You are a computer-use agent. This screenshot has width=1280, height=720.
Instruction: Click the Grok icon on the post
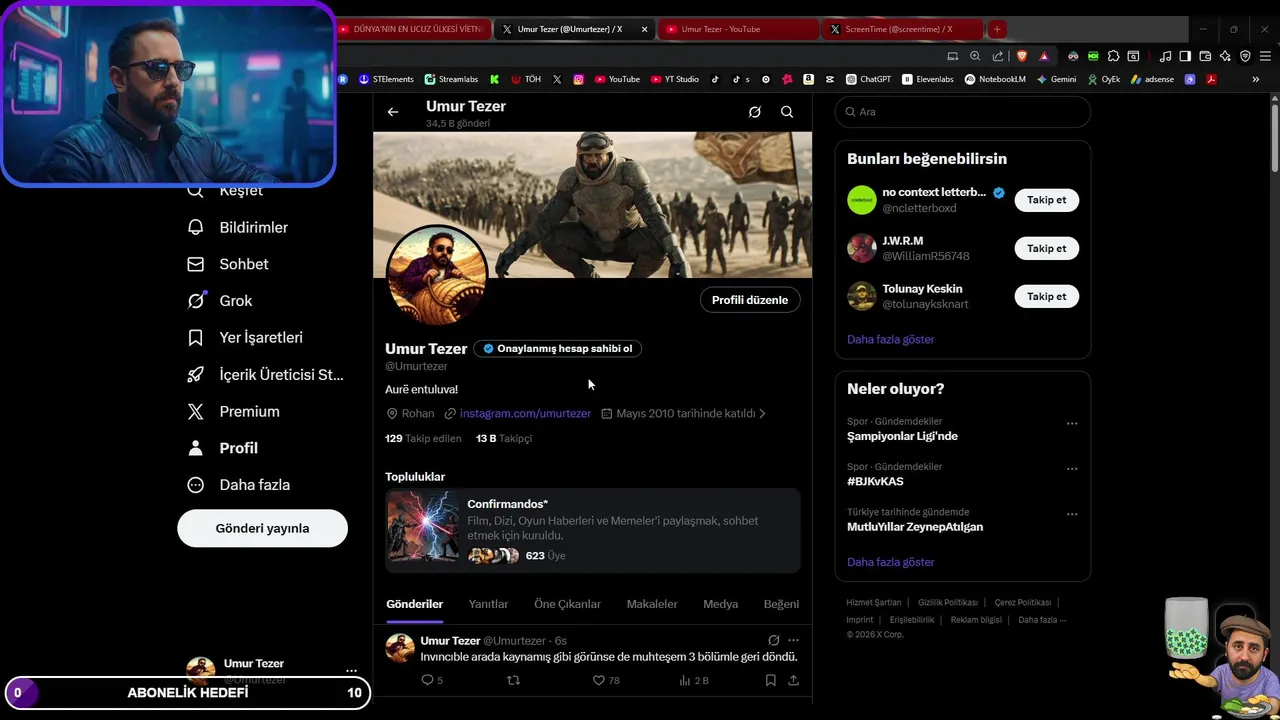coord(773,640)
